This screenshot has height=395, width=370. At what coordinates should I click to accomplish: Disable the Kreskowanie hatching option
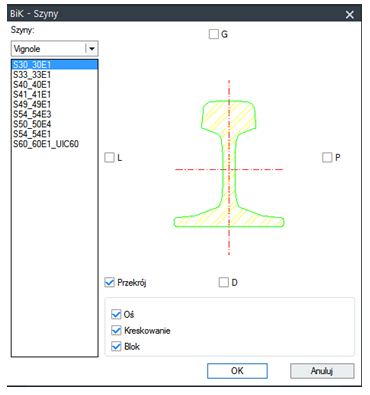coord(116,330)
